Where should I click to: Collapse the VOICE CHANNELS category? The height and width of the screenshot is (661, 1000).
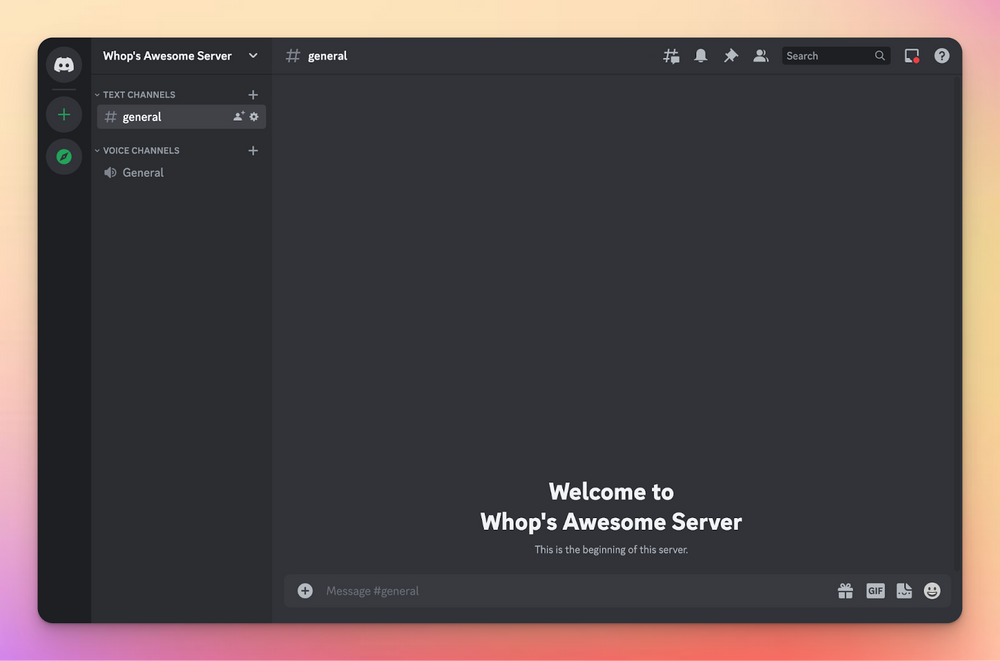(x=137, y=150)
